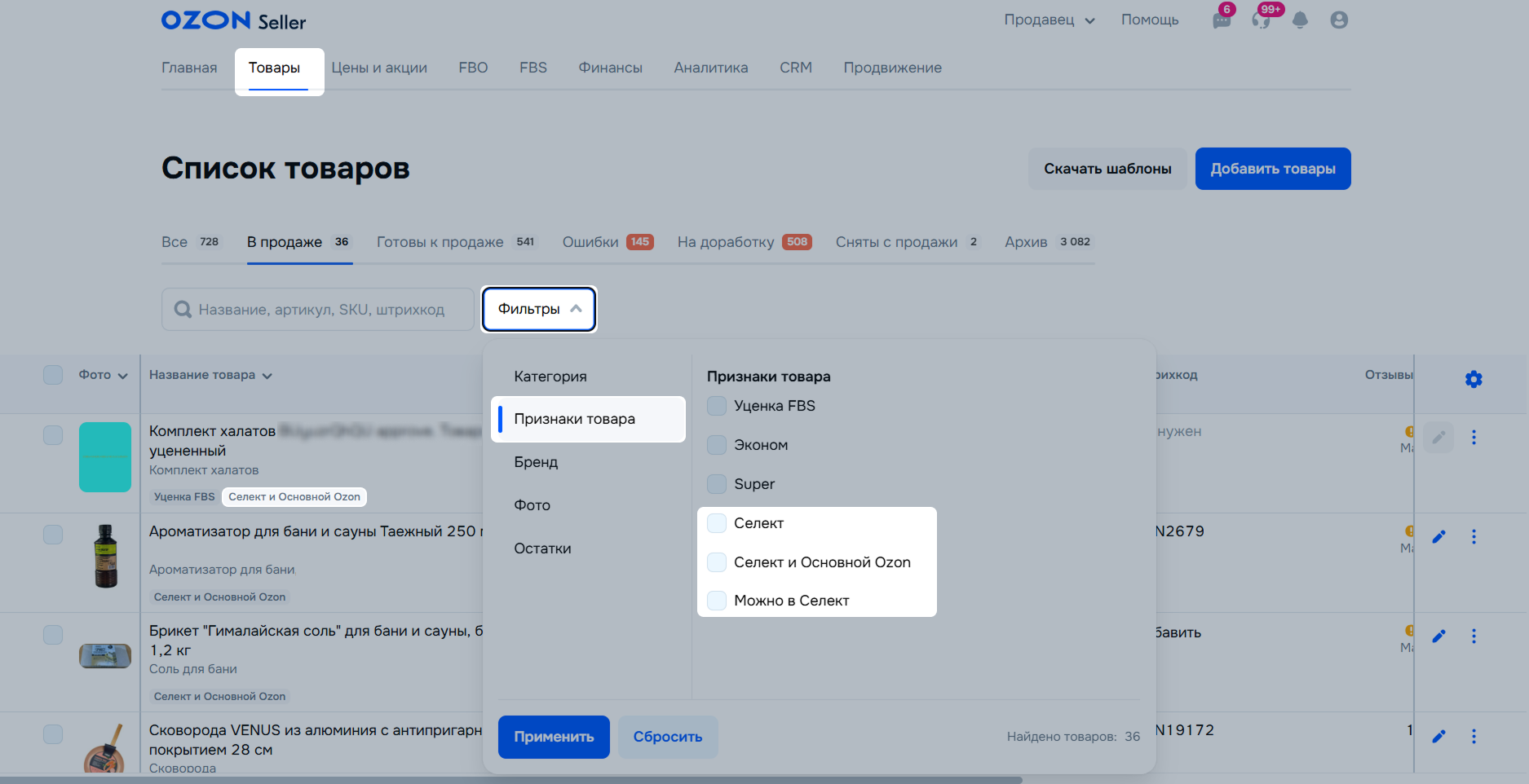
Task: Check the Можно в Селект filter option
Action: tap(717, 601)
